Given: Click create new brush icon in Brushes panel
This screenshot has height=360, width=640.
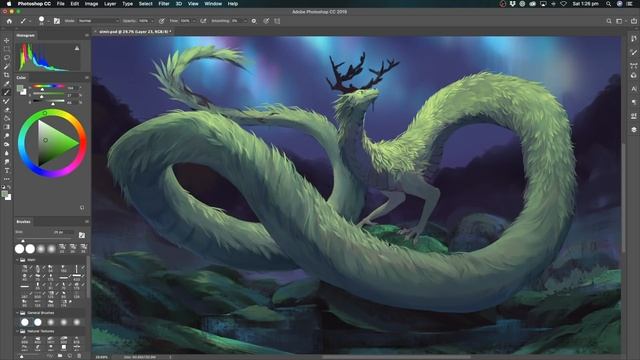Looking at the screenshot, I should point(69,356).
